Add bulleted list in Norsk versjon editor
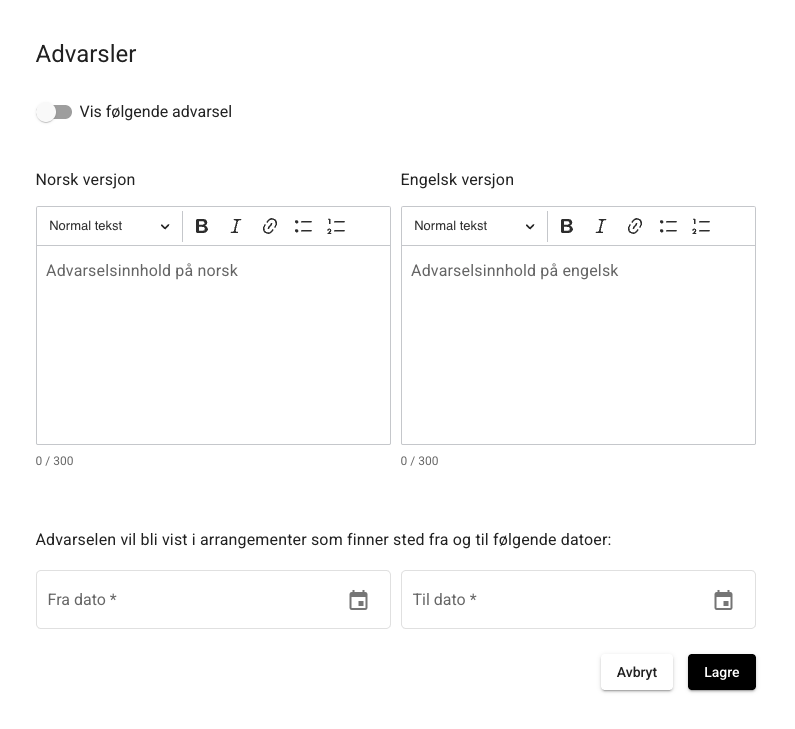795x729 pixels. (x=303, y=226)
